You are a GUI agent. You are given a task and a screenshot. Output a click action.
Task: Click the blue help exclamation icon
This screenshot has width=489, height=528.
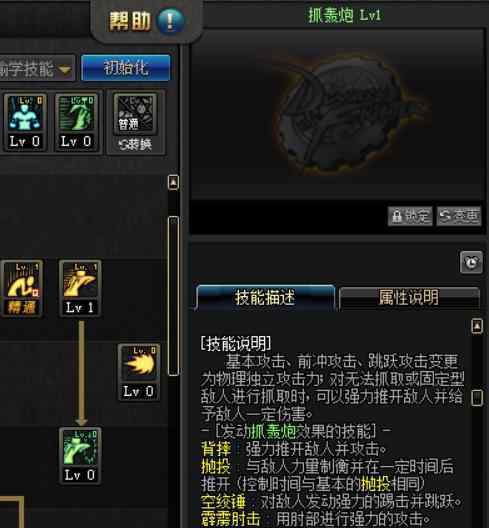[171, 21]
